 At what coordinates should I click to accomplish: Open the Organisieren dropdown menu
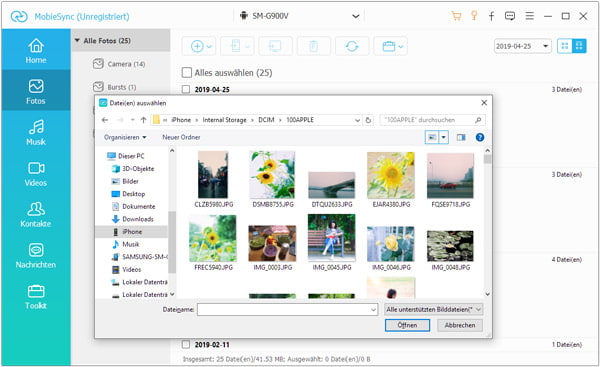125,137
